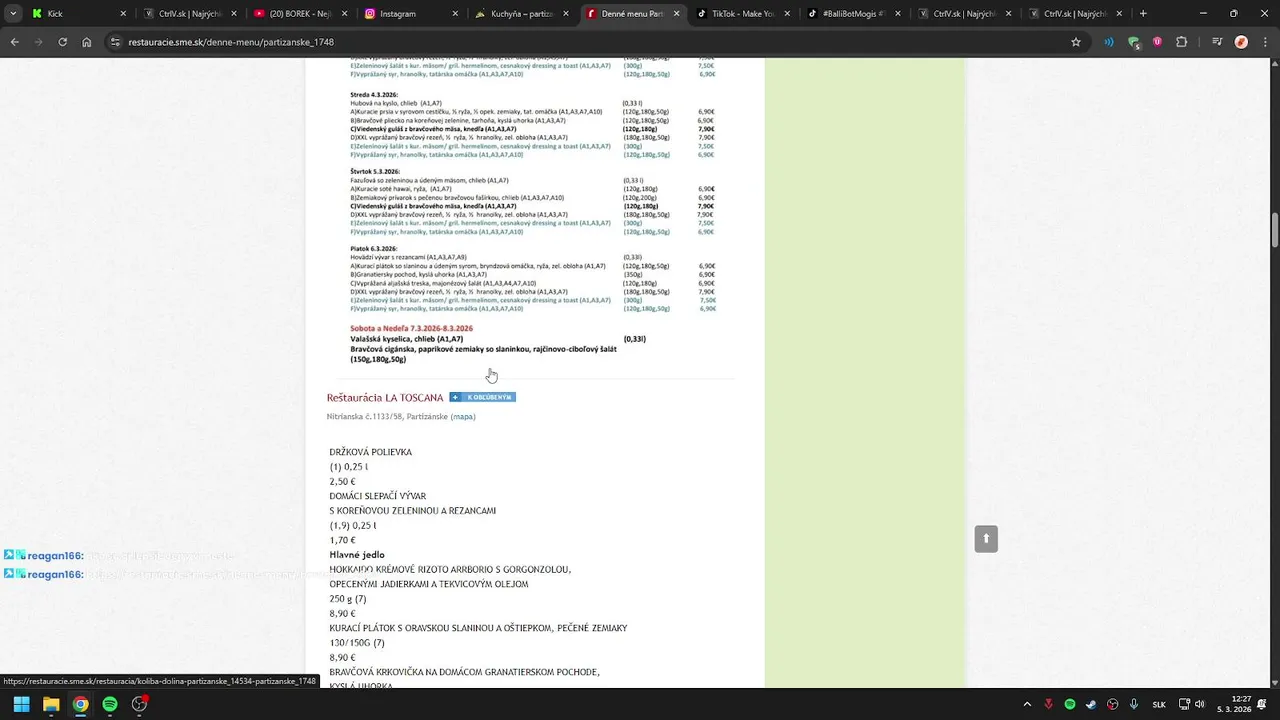Screen dimensions: 1280x720
Task: Click reagan166 username in first chat line
Action: pos(55,556)
